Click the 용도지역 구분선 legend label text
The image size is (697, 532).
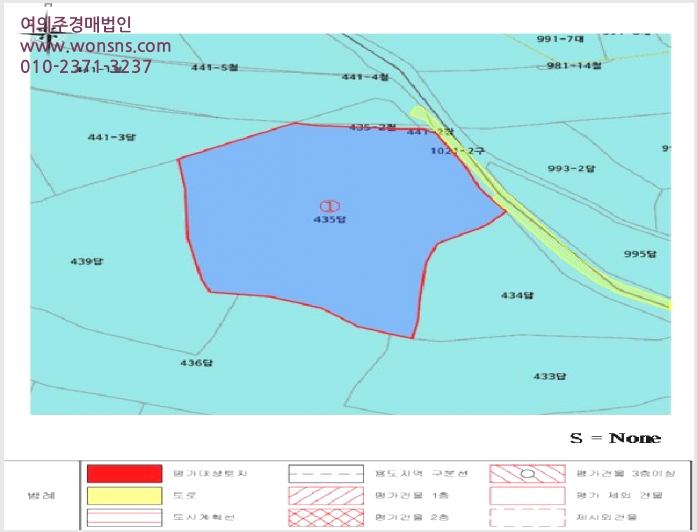coord(421,474)
